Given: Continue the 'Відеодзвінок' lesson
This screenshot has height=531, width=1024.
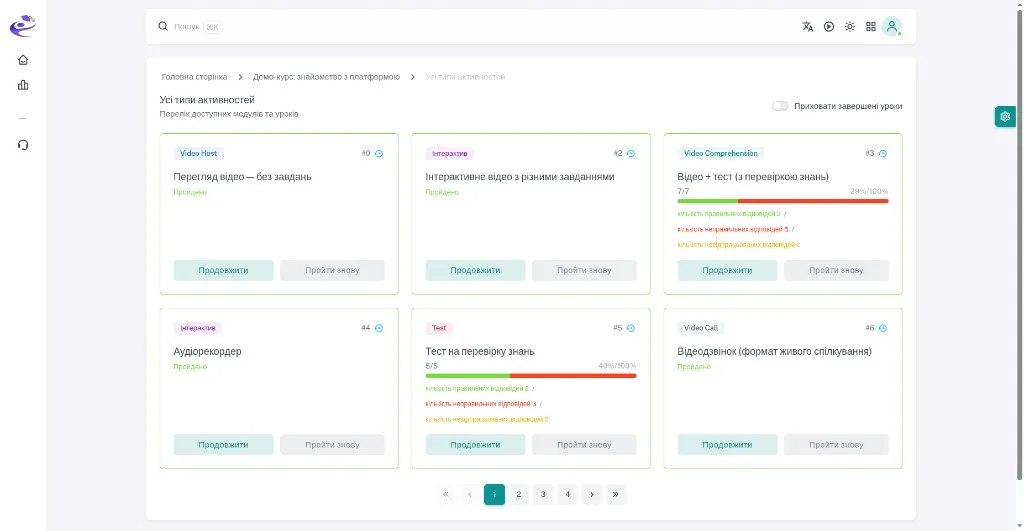Looking at the screenshot, I should (728, 445).
